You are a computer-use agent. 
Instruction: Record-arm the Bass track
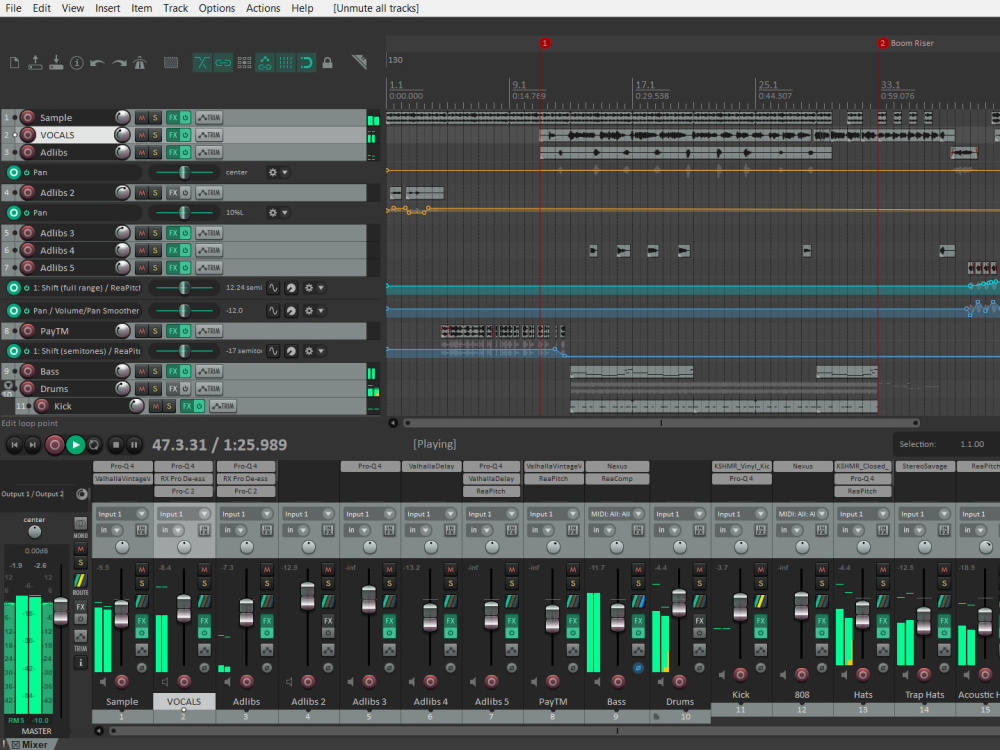(27, 371)
